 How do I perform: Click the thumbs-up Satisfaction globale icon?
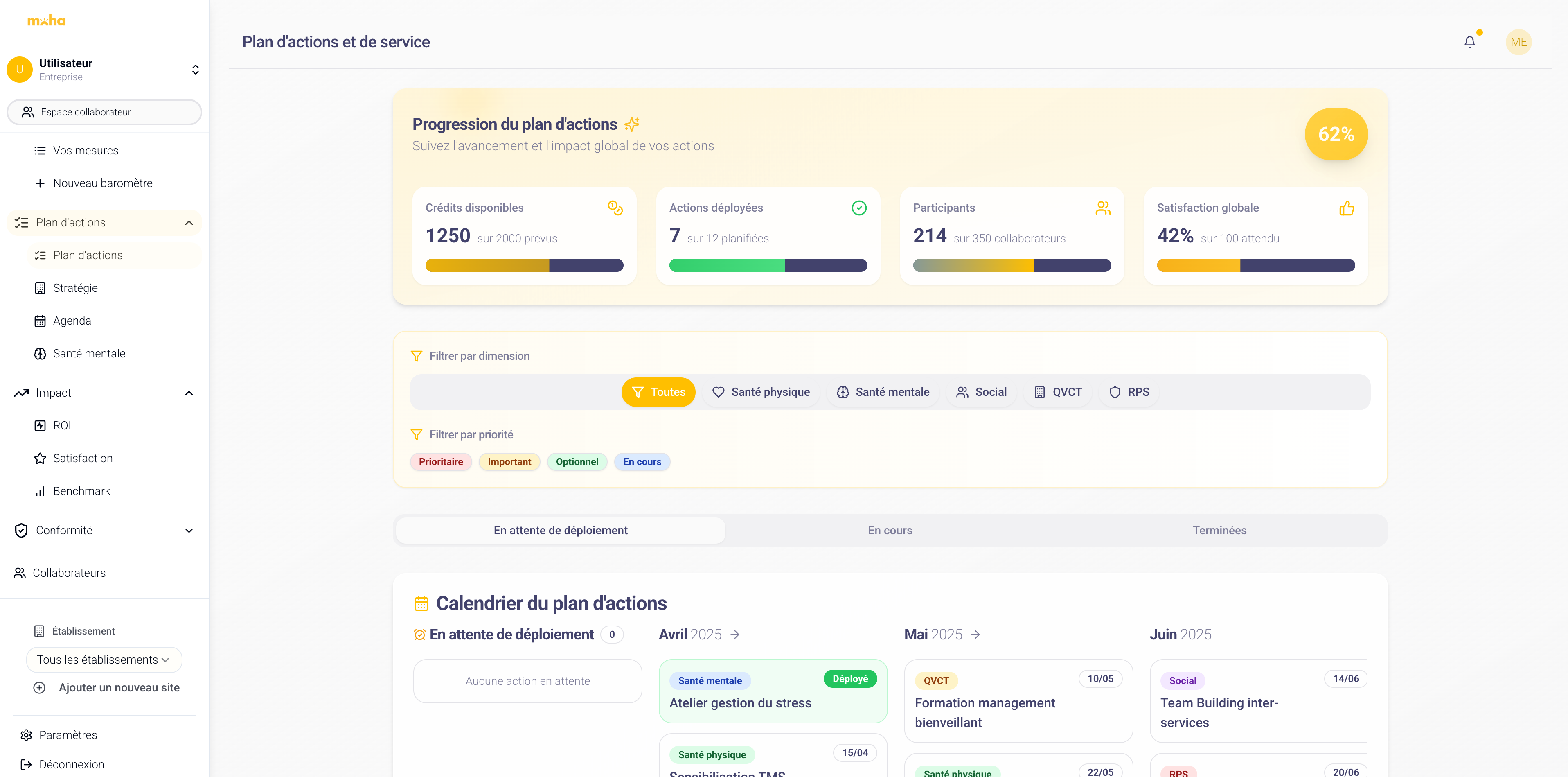pyautogui.click(x=1347, y=208)
